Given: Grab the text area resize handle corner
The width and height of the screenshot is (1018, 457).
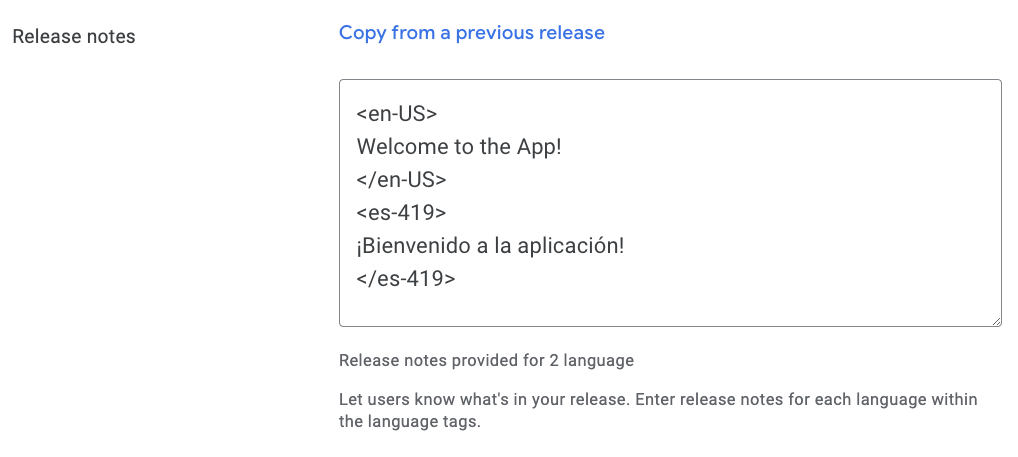Looking at the screenshot, I should click(x=996, y=321).
